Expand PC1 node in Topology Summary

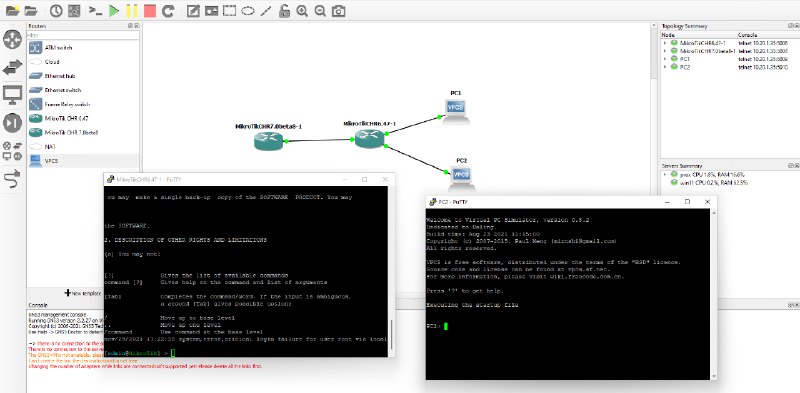[665, 59]
